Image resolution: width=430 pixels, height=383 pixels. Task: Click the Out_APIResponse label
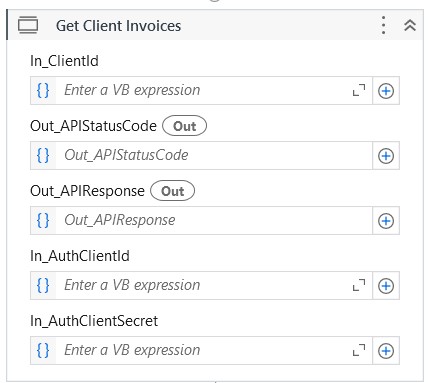[x=87, y=191]
